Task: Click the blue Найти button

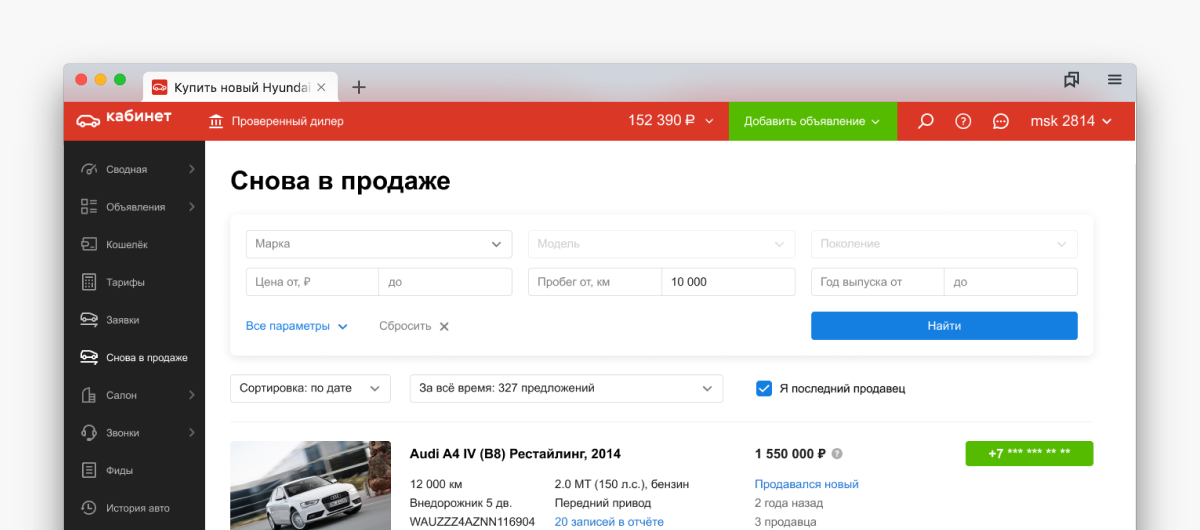Action: point(944,326)
